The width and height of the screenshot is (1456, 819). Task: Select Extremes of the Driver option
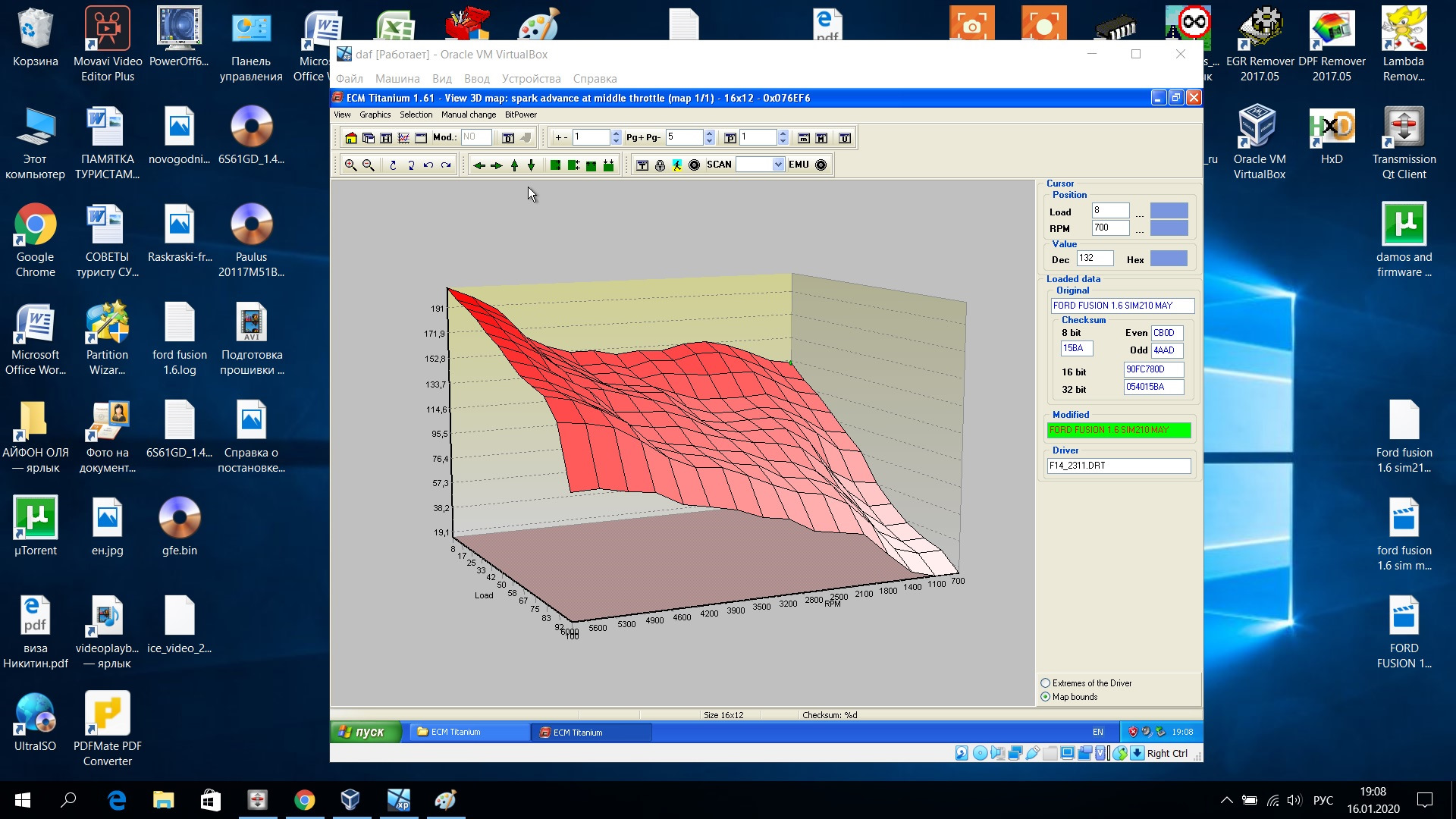1046,683
